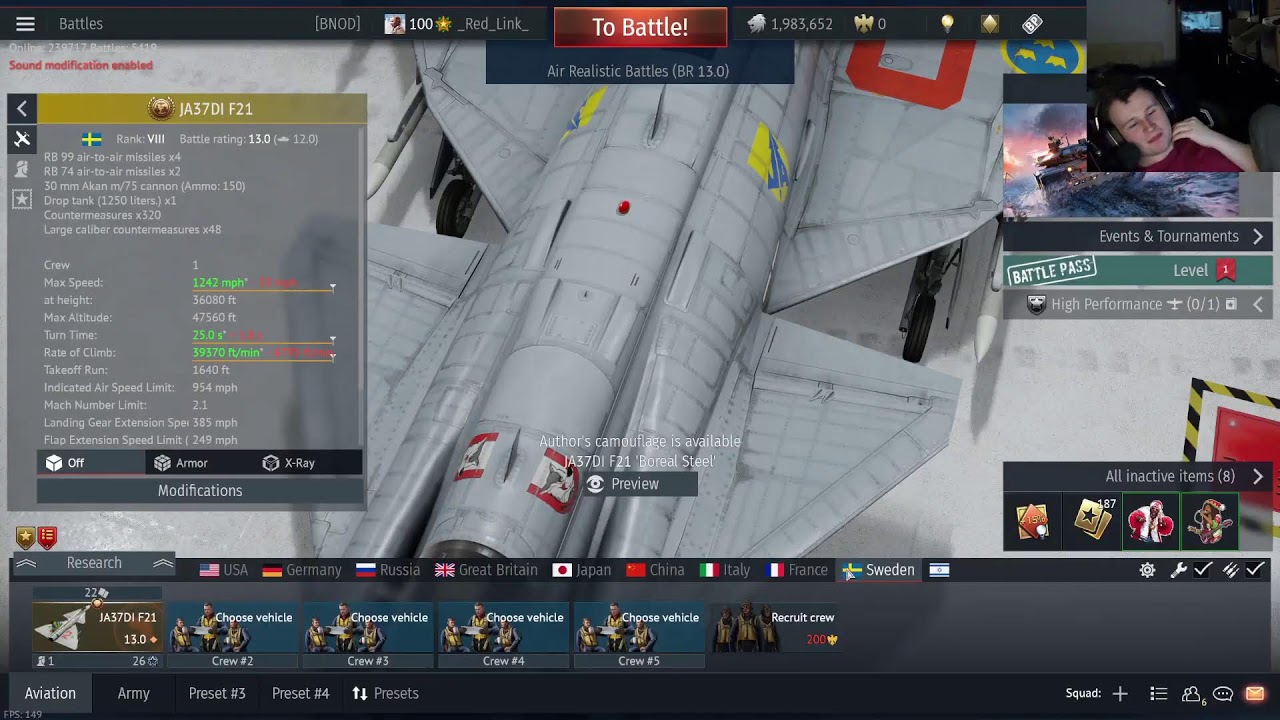Open Air Realistic Battles mode selector
This screenshot has height=720, width=1280.
tap(639, 71)
